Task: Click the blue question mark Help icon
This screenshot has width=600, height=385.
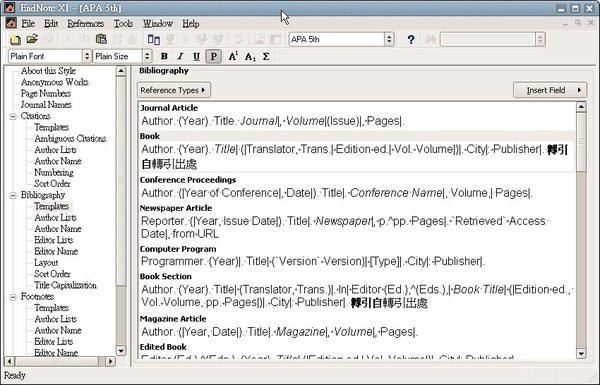Action: point(411,39)
